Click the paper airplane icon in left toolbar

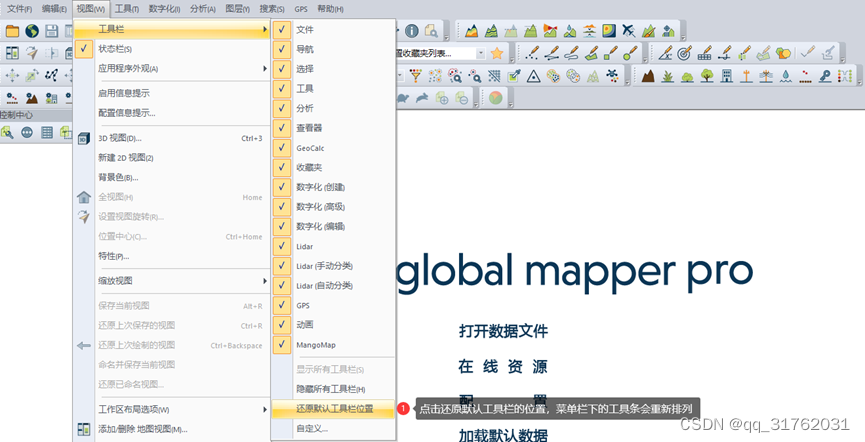click(31, 53)
